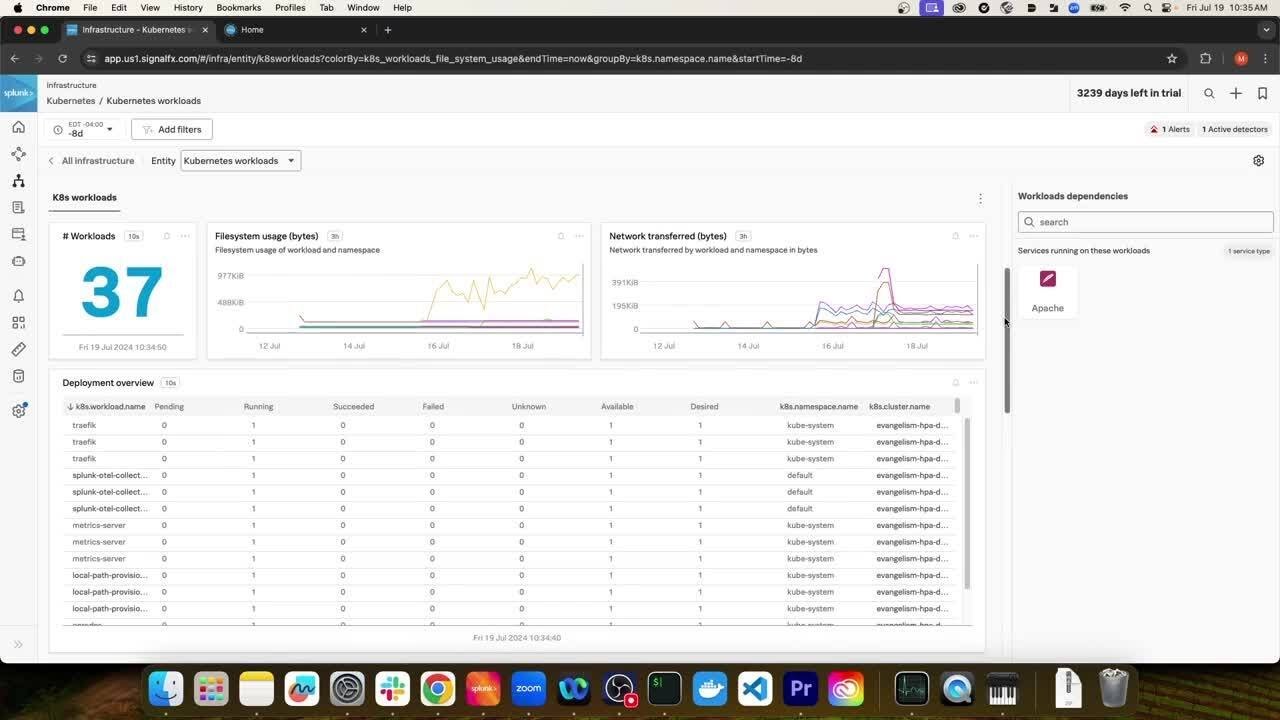Select the K8s workloads tab
This screenshot has height=720, width=1280.
(x=84, y=198)
